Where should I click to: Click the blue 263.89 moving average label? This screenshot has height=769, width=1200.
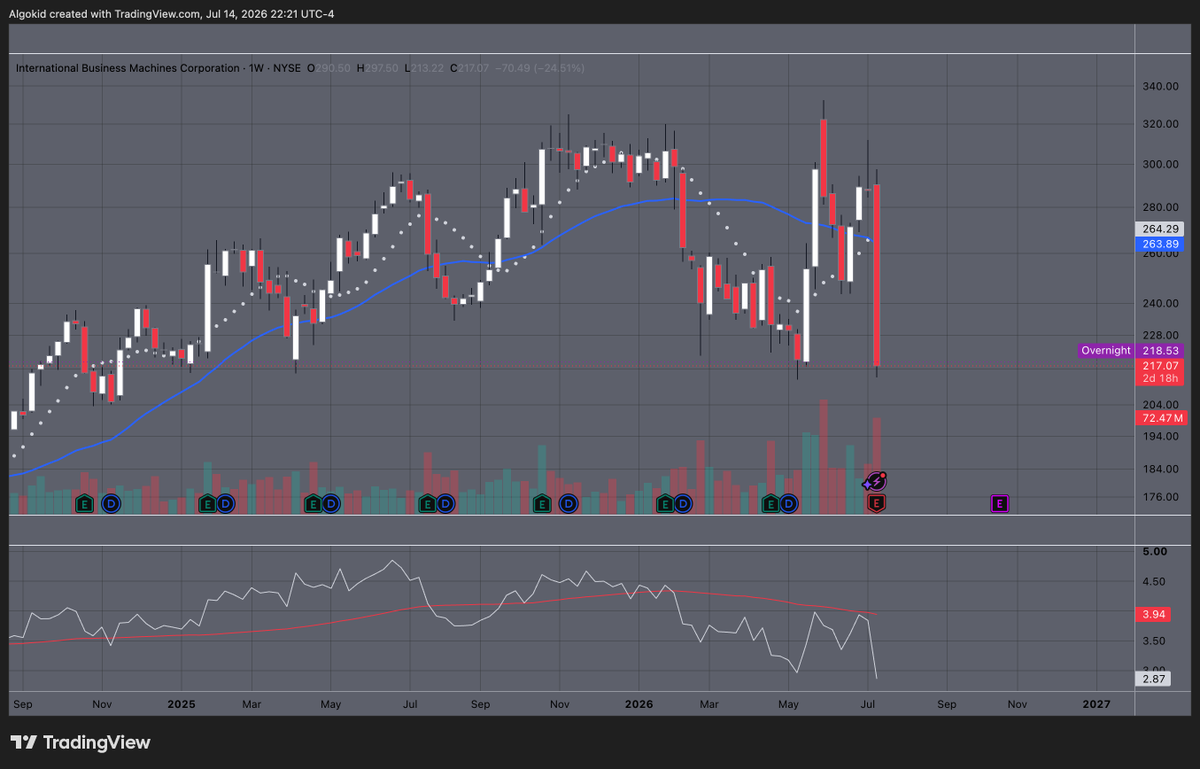coord(1161,243)
